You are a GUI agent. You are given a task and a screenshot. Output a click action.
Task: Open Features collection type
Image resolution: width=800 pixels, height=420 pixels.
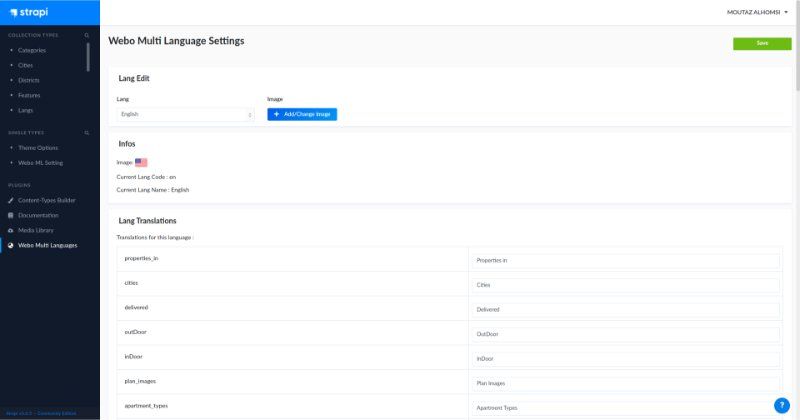tap(29, 95)
